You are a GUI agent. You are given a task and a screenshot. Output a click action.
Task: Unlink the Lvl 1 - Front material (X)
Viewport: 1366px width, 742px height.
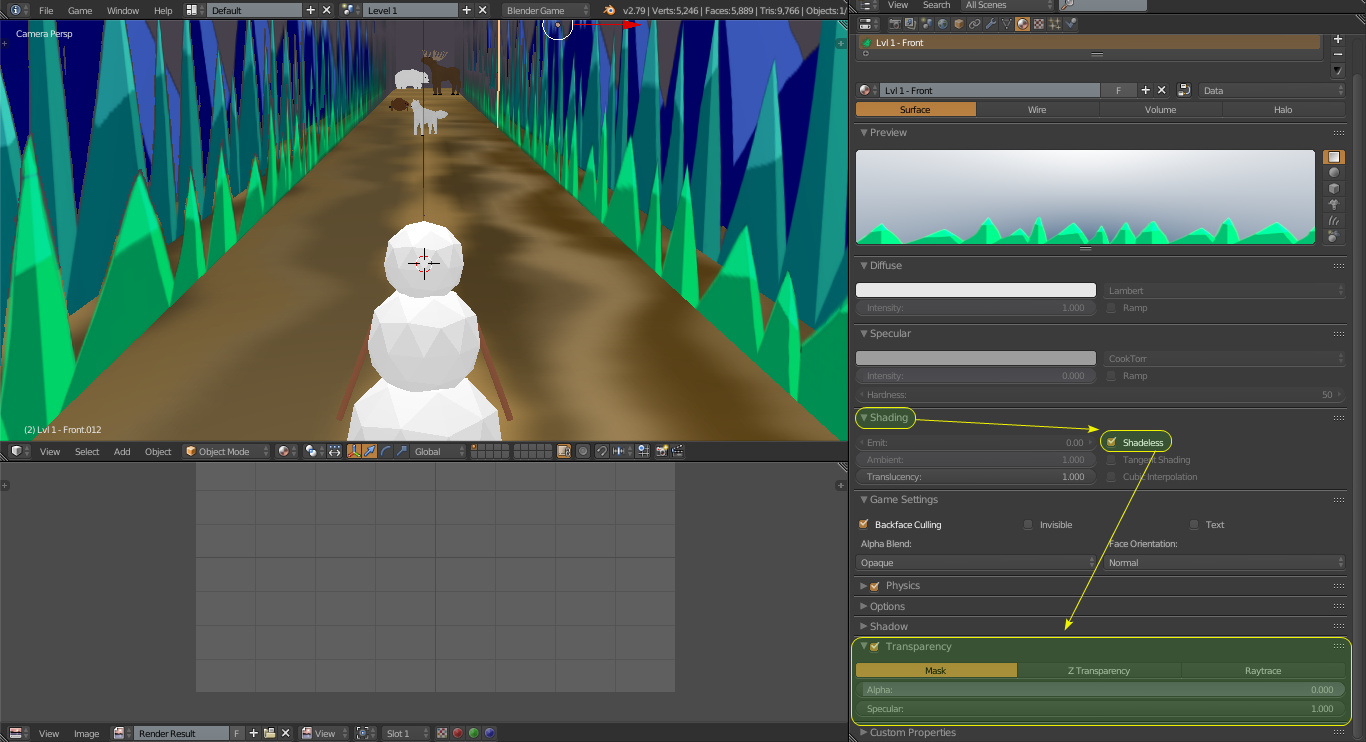pos(1161,90)
